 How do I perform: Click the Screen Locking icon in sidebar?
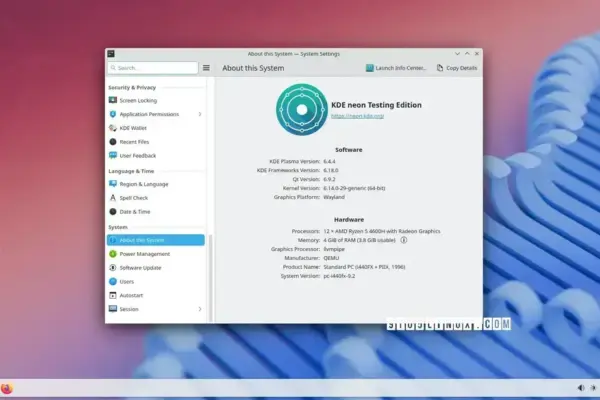[x=112, y=100]
